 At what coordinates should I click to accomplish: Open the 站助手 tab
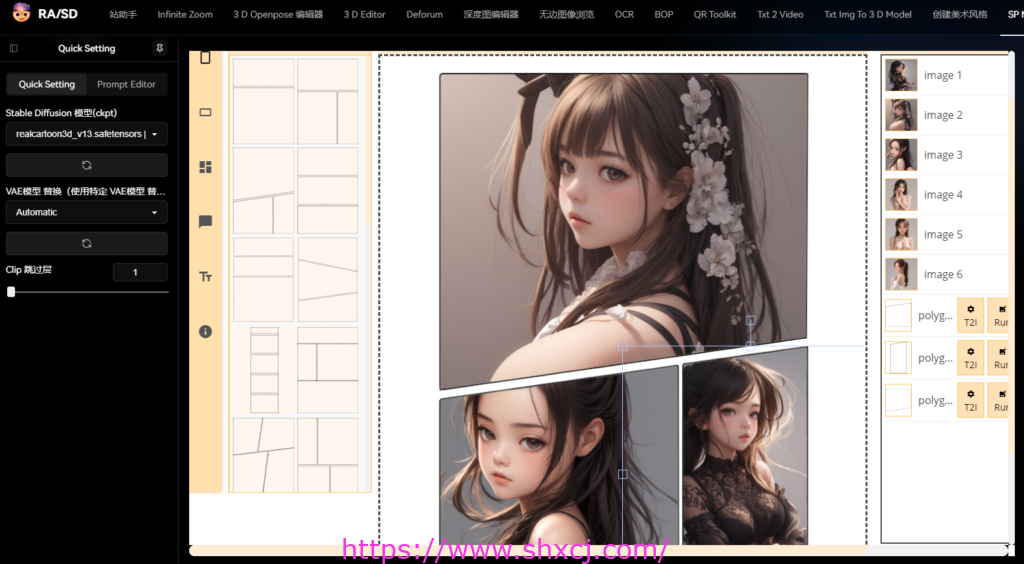coord(123,14)
